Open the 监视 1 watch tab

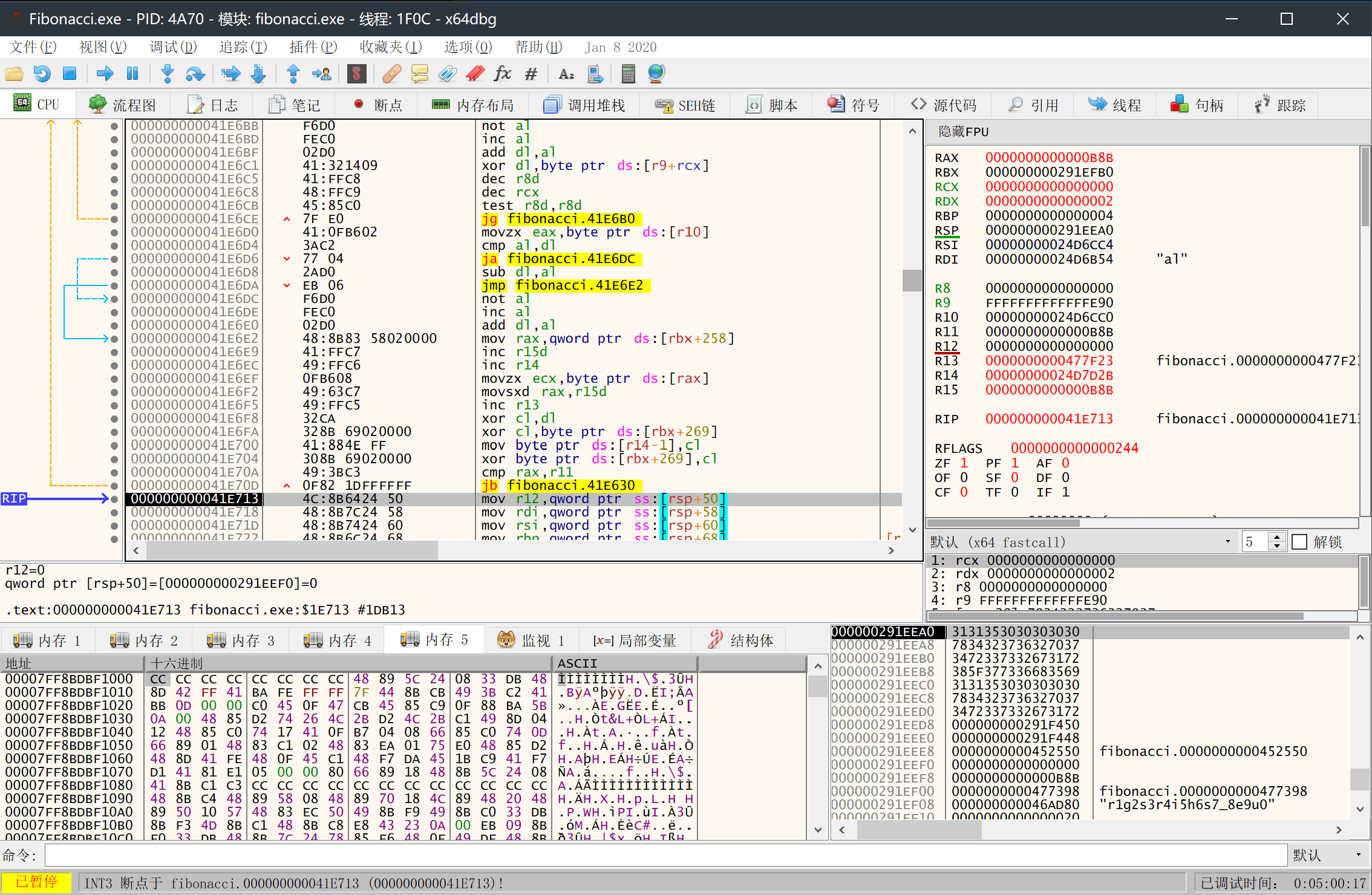click(531, 640)
